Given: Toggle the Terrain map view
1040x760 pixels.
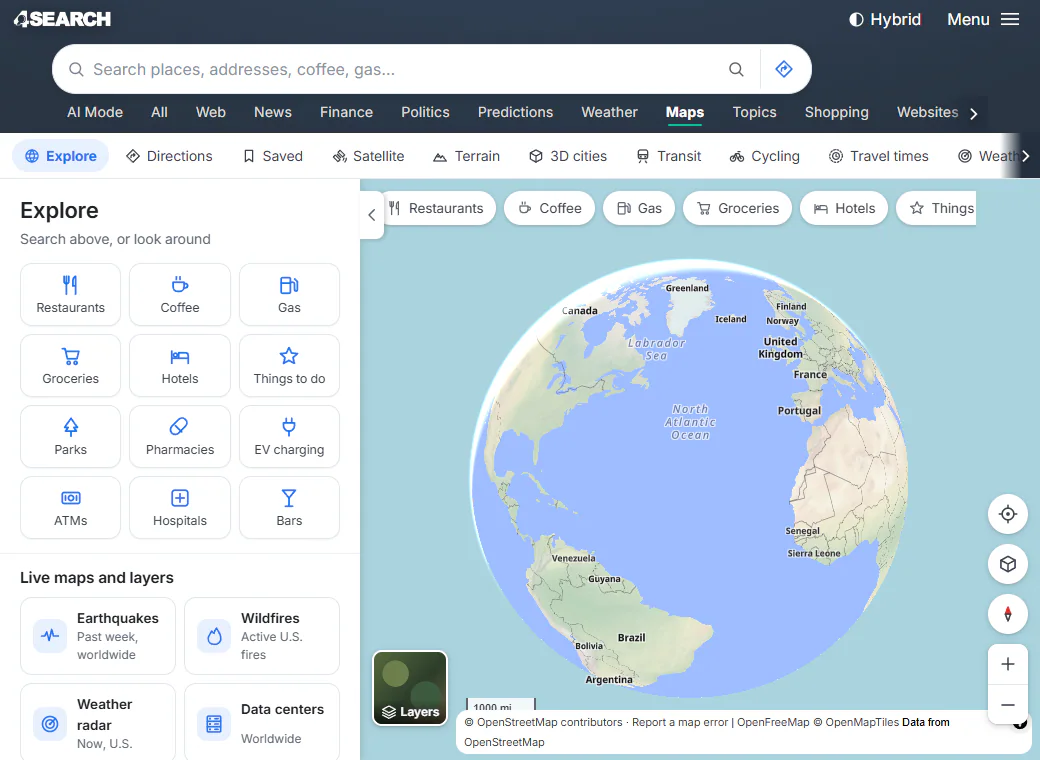Looking at the screenshot, I should (466, 156).
